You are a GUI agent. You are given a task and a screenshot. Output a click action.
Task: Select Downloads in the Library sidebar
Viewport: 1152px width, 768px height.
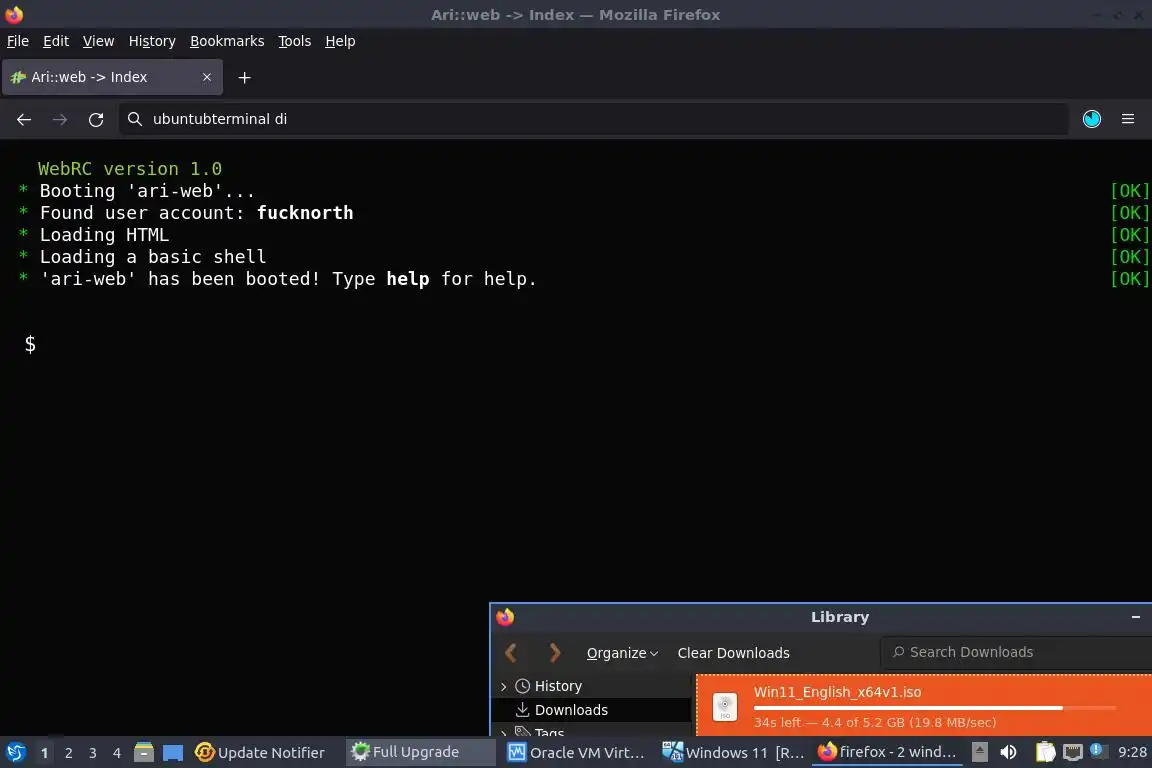point(571,710)
